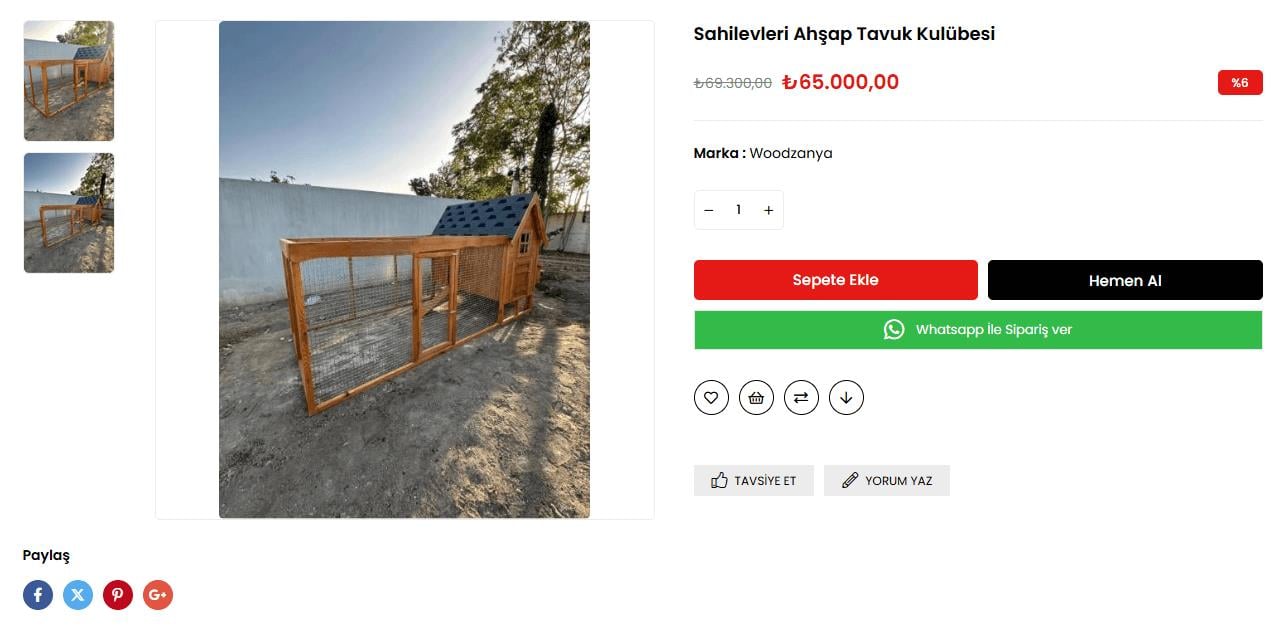This screenshot has width=1282, height=628.
Task: Share on X (Twitter)
Action: pyautogui.click(x=78, y=595)
